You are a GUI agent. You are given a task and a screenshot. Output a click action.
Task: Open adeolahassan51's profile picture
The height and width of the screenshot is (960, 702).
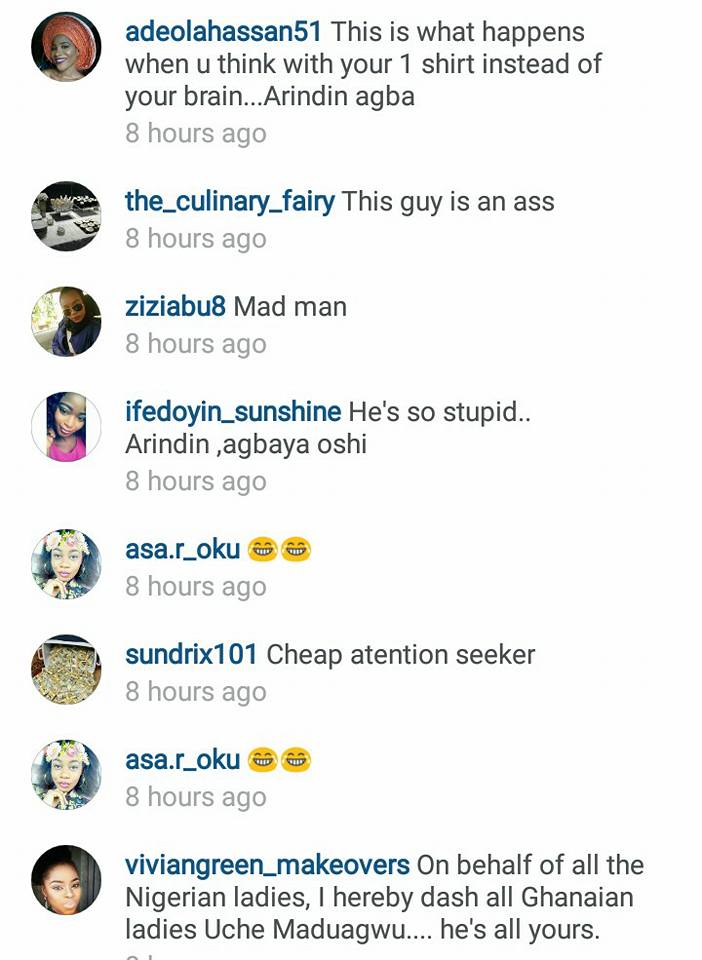tap(66, 47)
